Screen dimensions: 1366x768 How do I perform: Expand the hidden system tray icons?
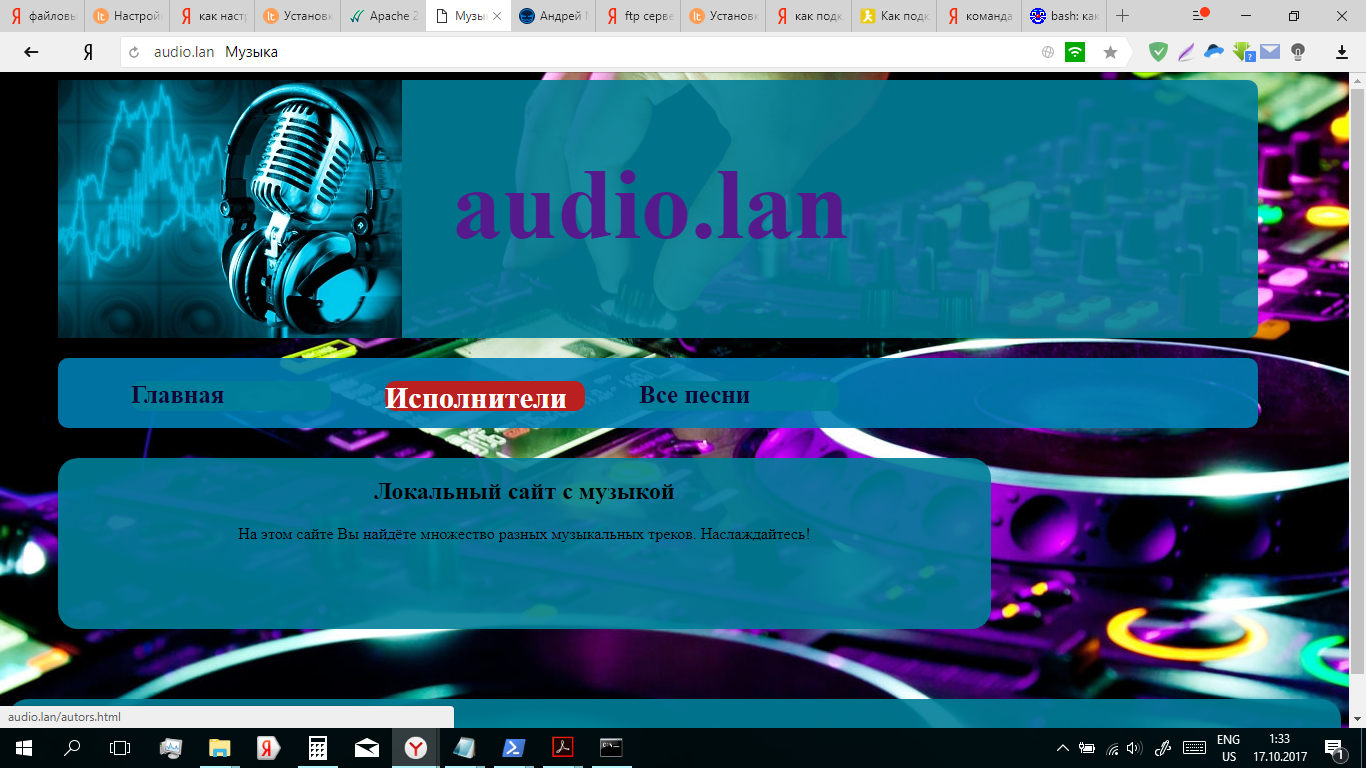(x=1062, y=748)
